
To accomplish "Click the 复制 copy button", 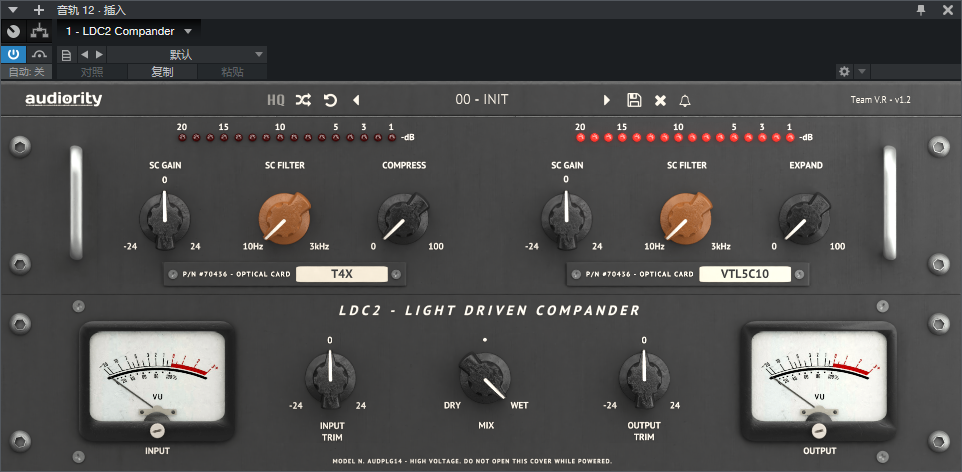I will (x=163, y=72).
